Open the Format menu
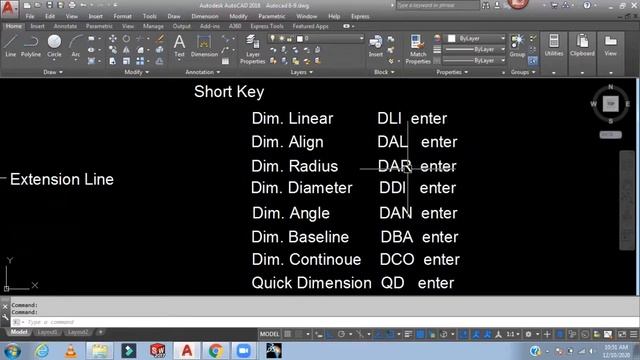The width and height of the screenshot is (640, 360). click(x=122, y=16)
